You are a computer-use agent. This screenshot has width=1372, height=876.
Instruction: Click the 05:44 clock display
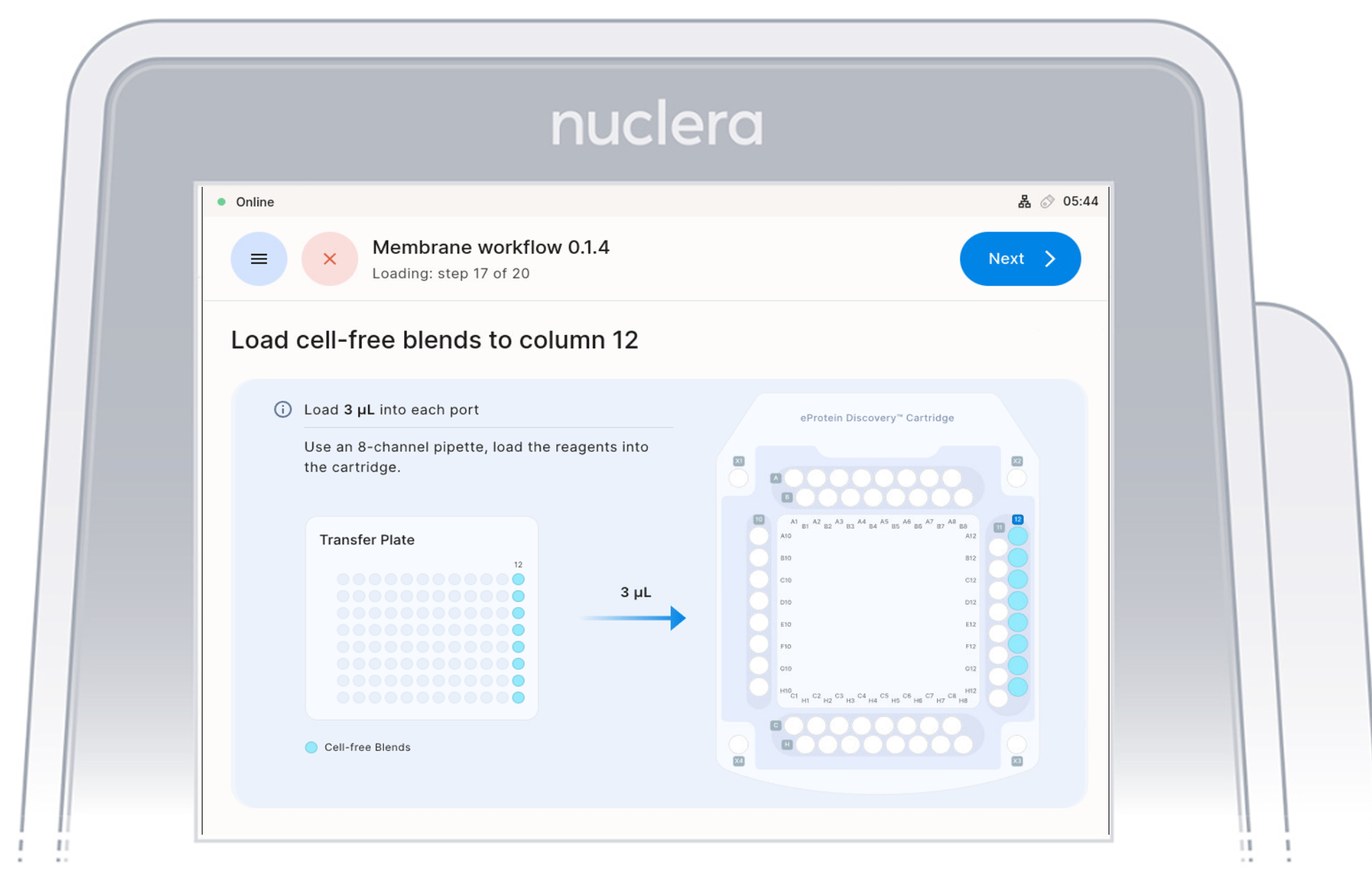pyautogui.click(x=1080, y=202)
